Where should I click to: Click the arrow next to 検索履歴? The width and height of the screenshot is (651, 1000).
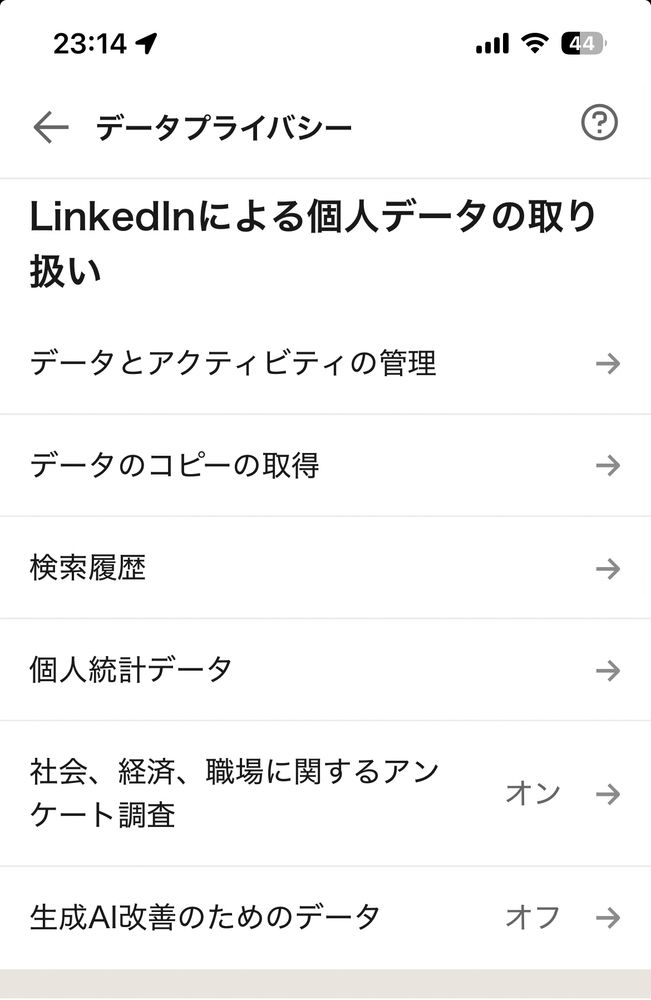[608, 568]
